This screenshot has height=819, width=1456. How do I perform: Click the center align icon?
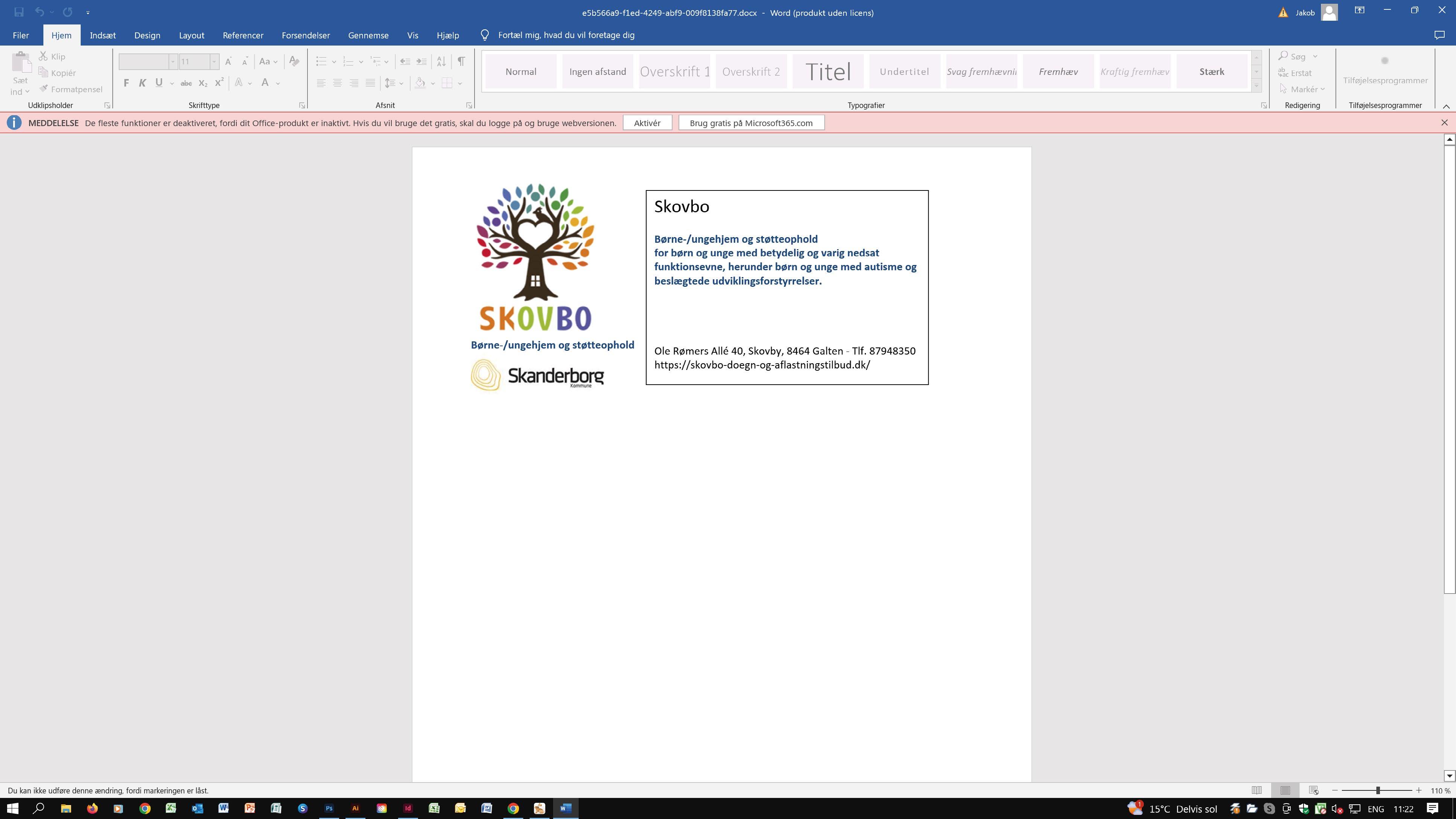338,83
